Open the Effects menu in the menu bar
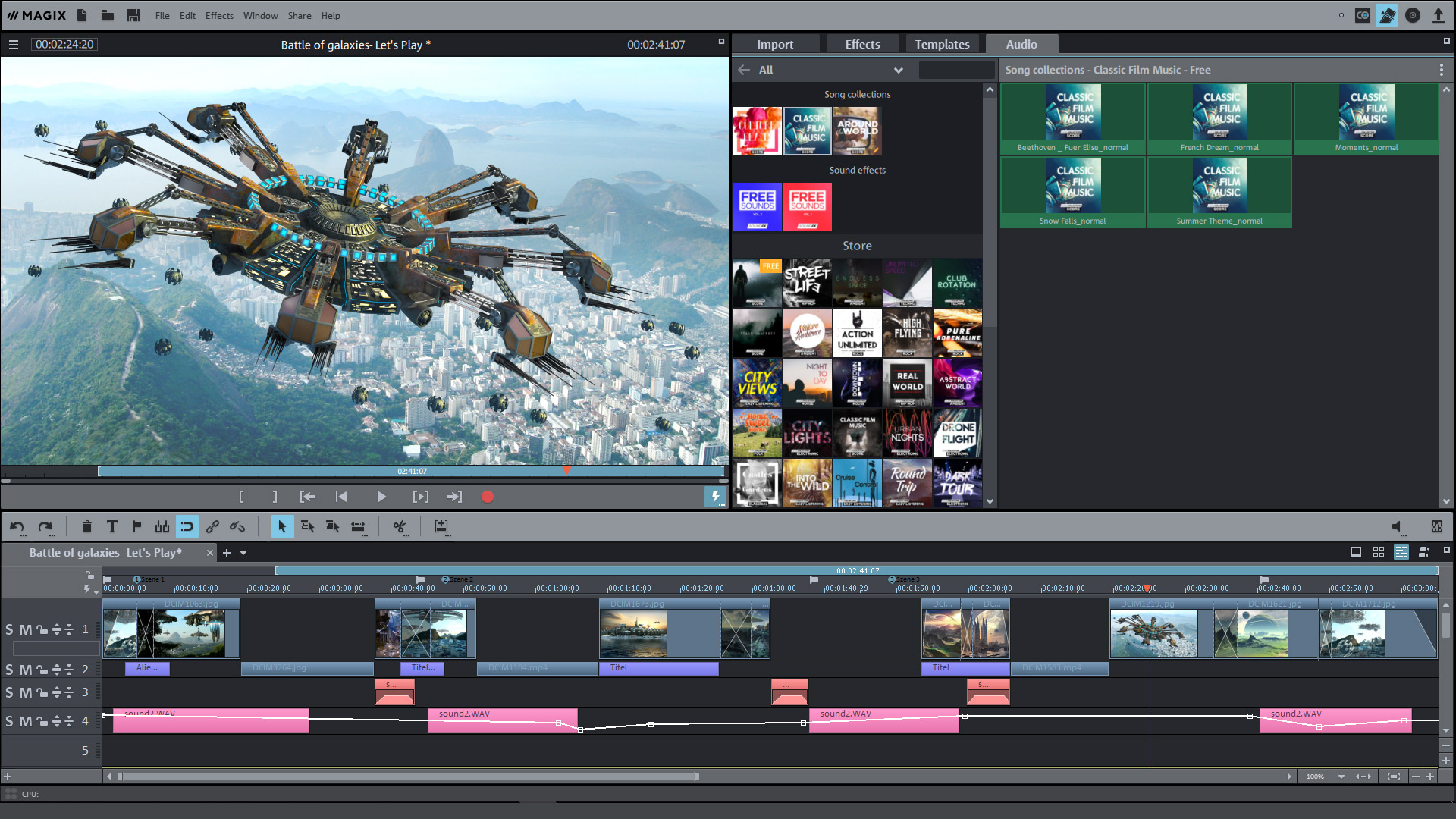The image size is (1456, 819). pyautogui.click(x=218, y=15)
